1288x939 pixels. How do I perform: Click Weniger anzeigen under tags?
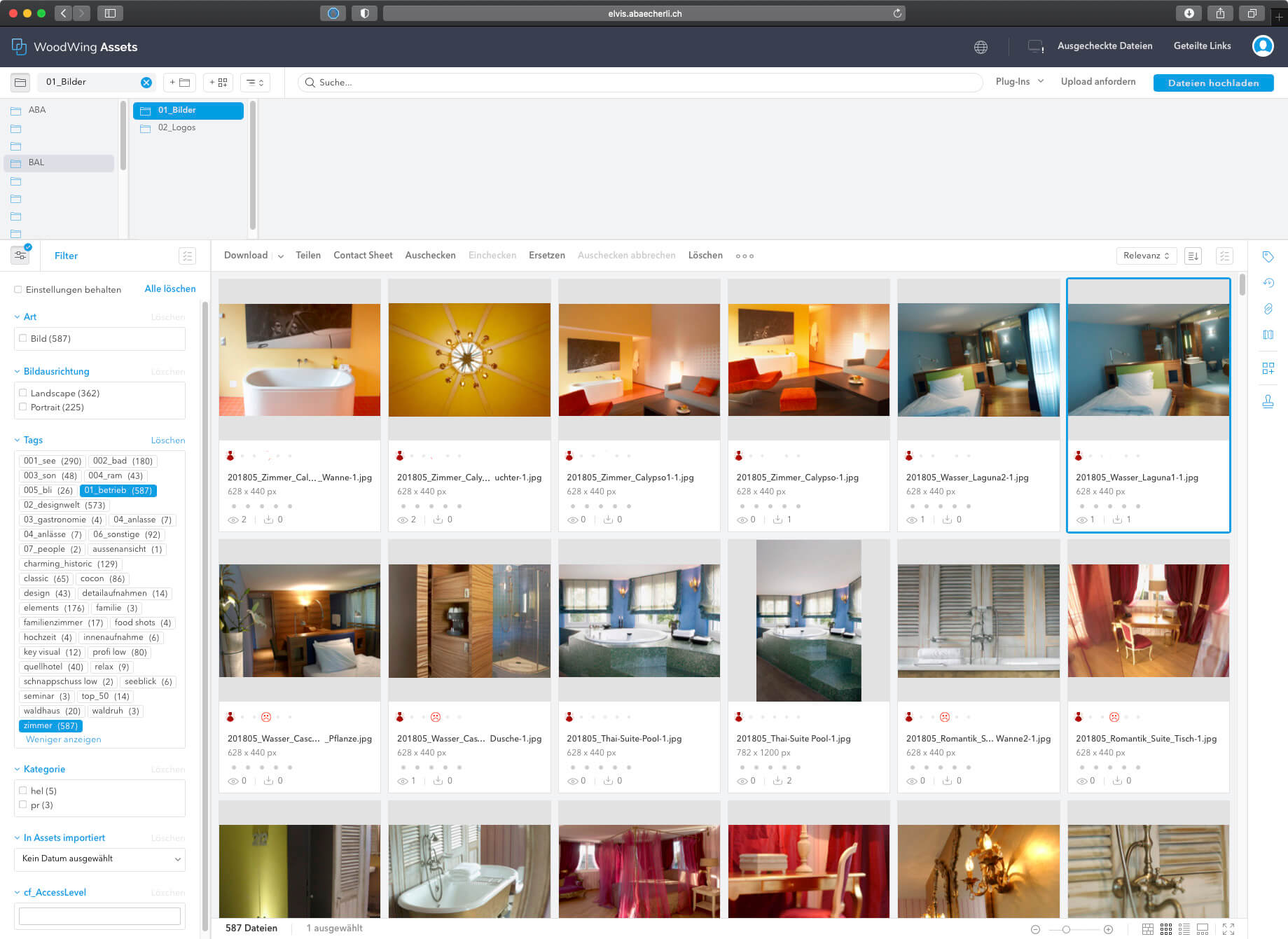pyautogui.click(x=64, y=739)
